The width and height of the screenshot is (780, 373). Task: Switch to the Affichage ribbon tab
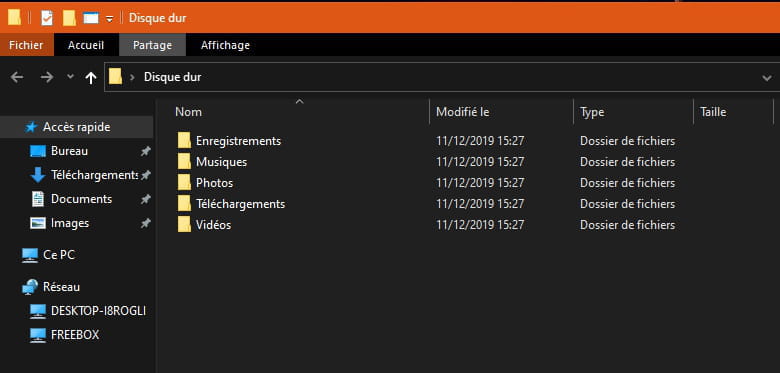[x=225, y=45]
